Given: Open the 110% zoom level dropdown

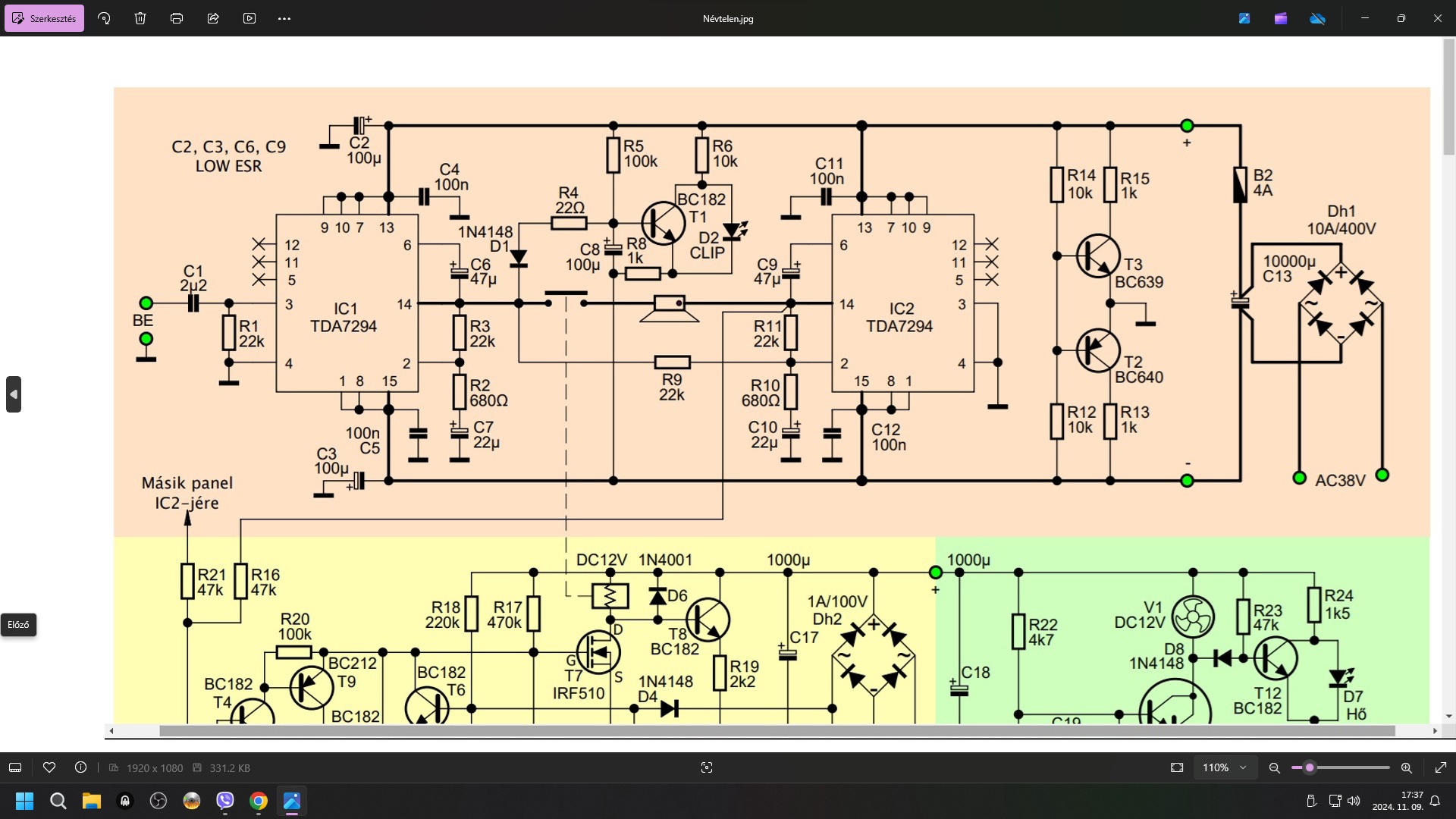Looking at the screenshot, I should (1224, 767).
